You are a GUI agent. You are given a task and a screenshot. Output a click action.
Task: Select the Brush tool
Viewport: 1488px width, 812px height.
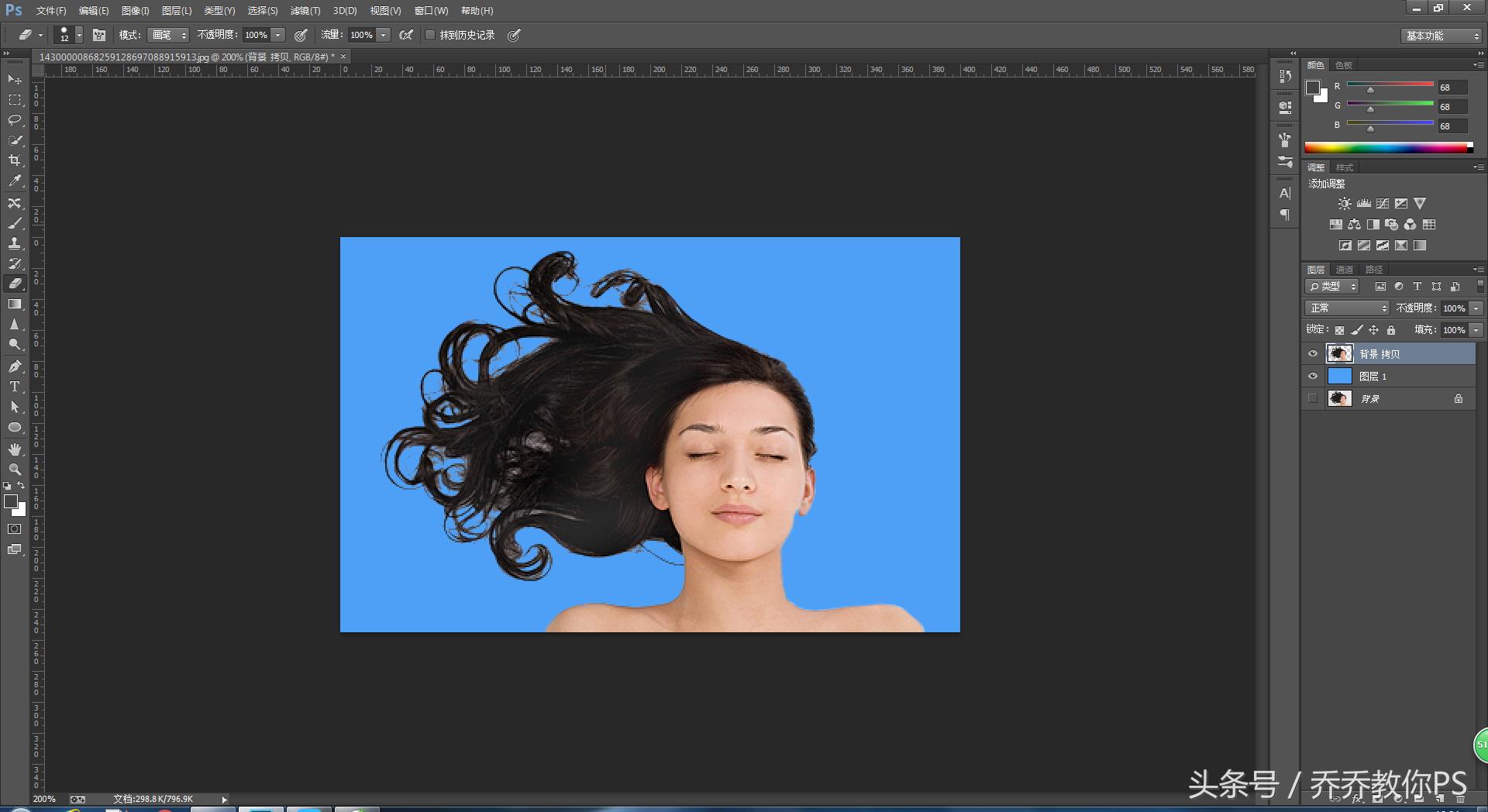pos(14,223)
